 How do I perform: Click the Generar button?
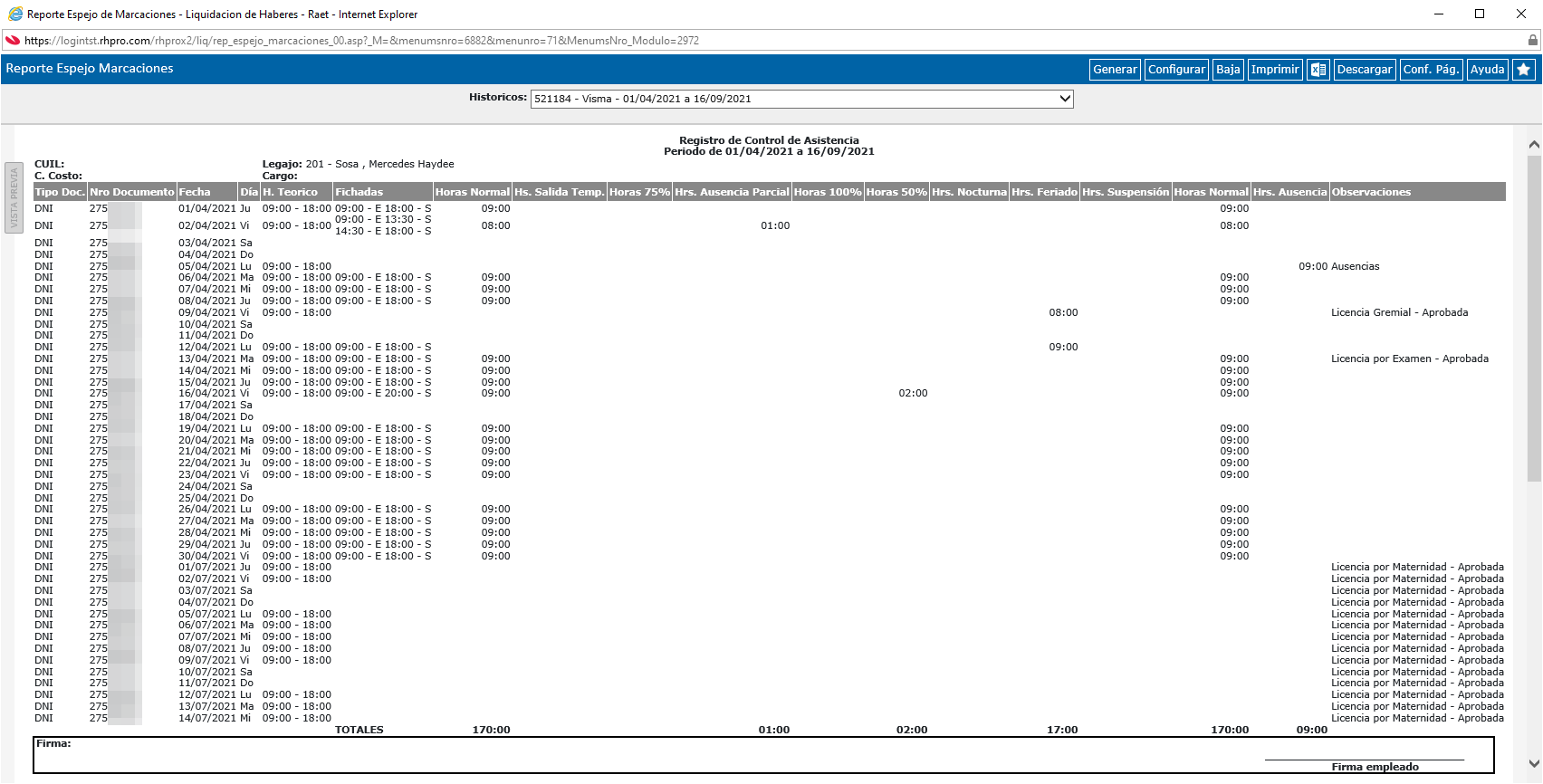point(1115,70)
